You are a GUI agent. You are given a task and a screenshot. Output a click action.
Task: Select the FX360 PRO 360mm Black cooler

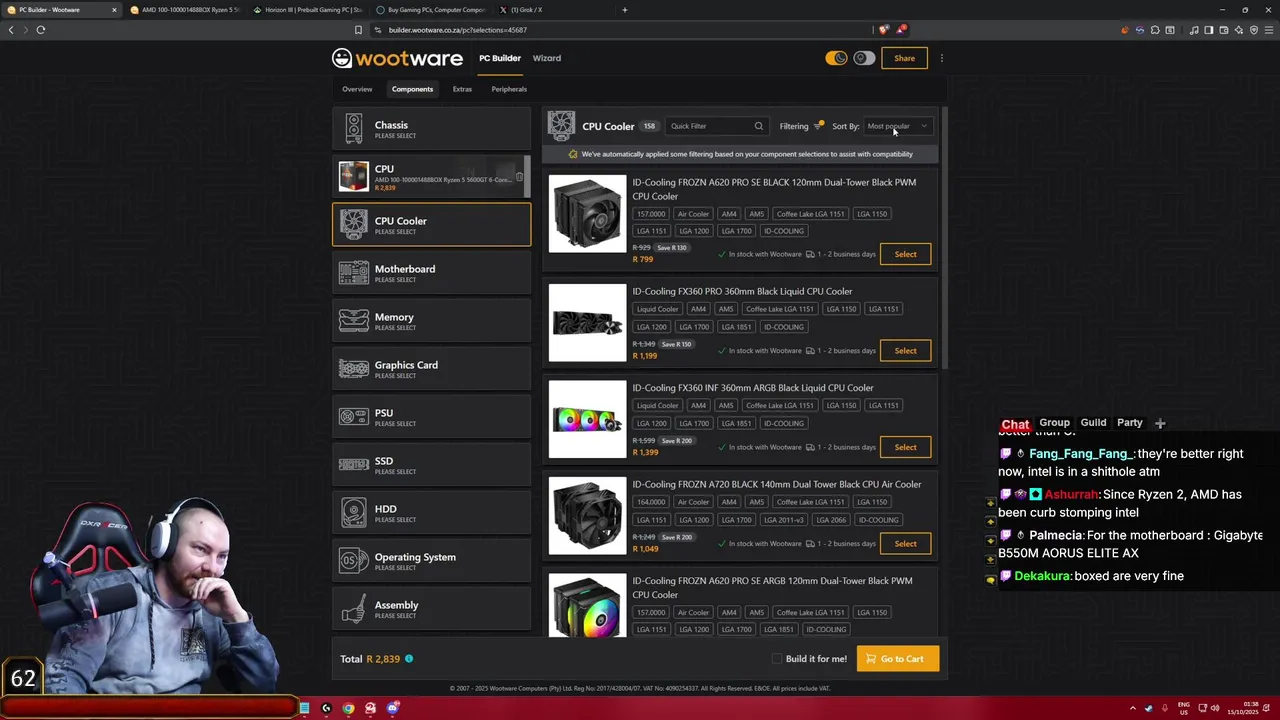tap(905, 351)
